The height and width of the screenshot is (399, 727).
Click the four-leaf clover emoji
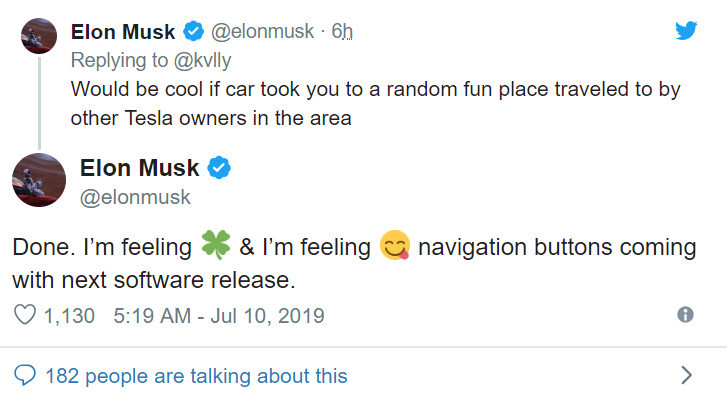(x=216, y=245)
